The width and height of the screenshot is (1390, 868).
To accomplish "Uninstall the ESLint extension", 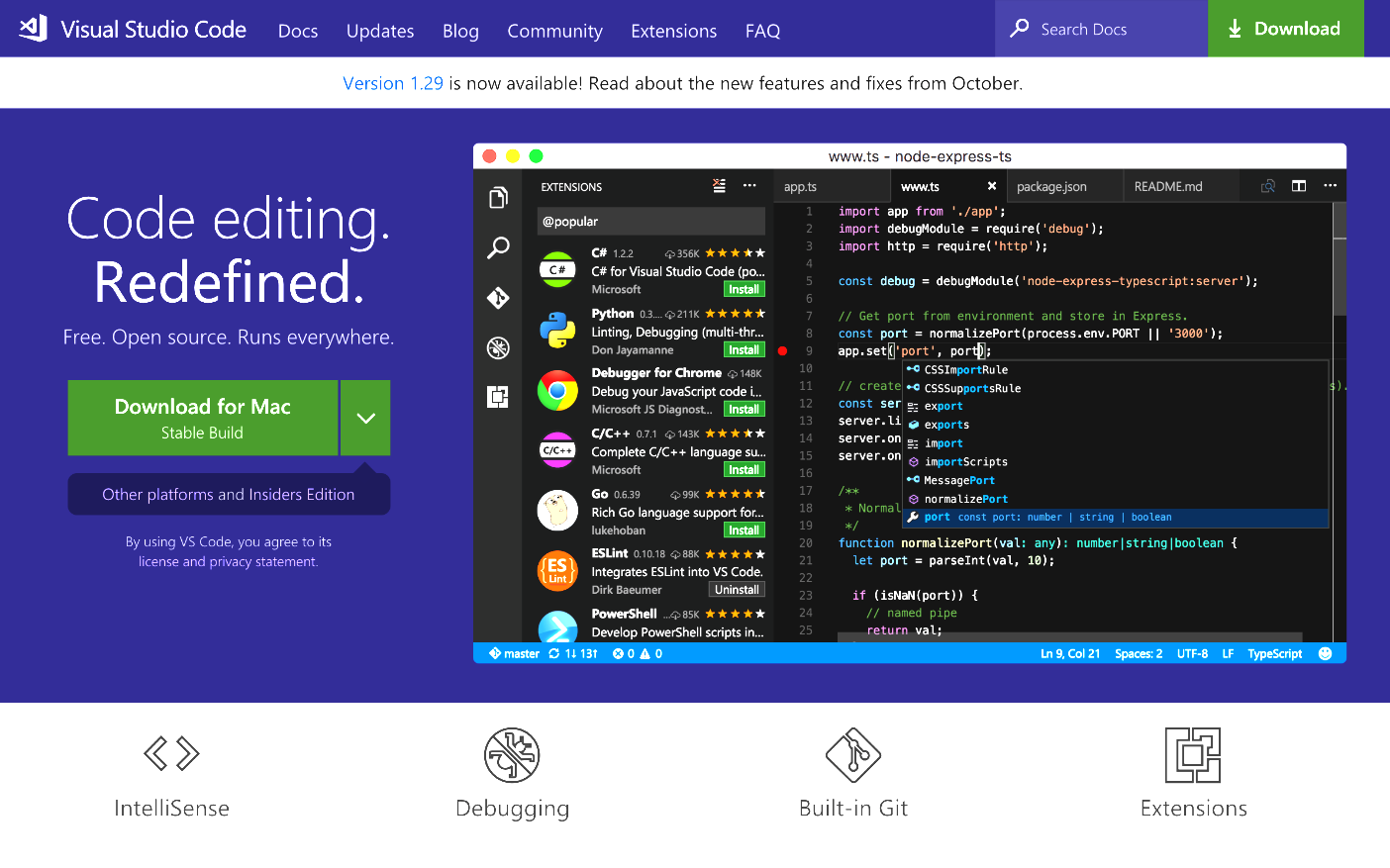I will click(737, 589).
